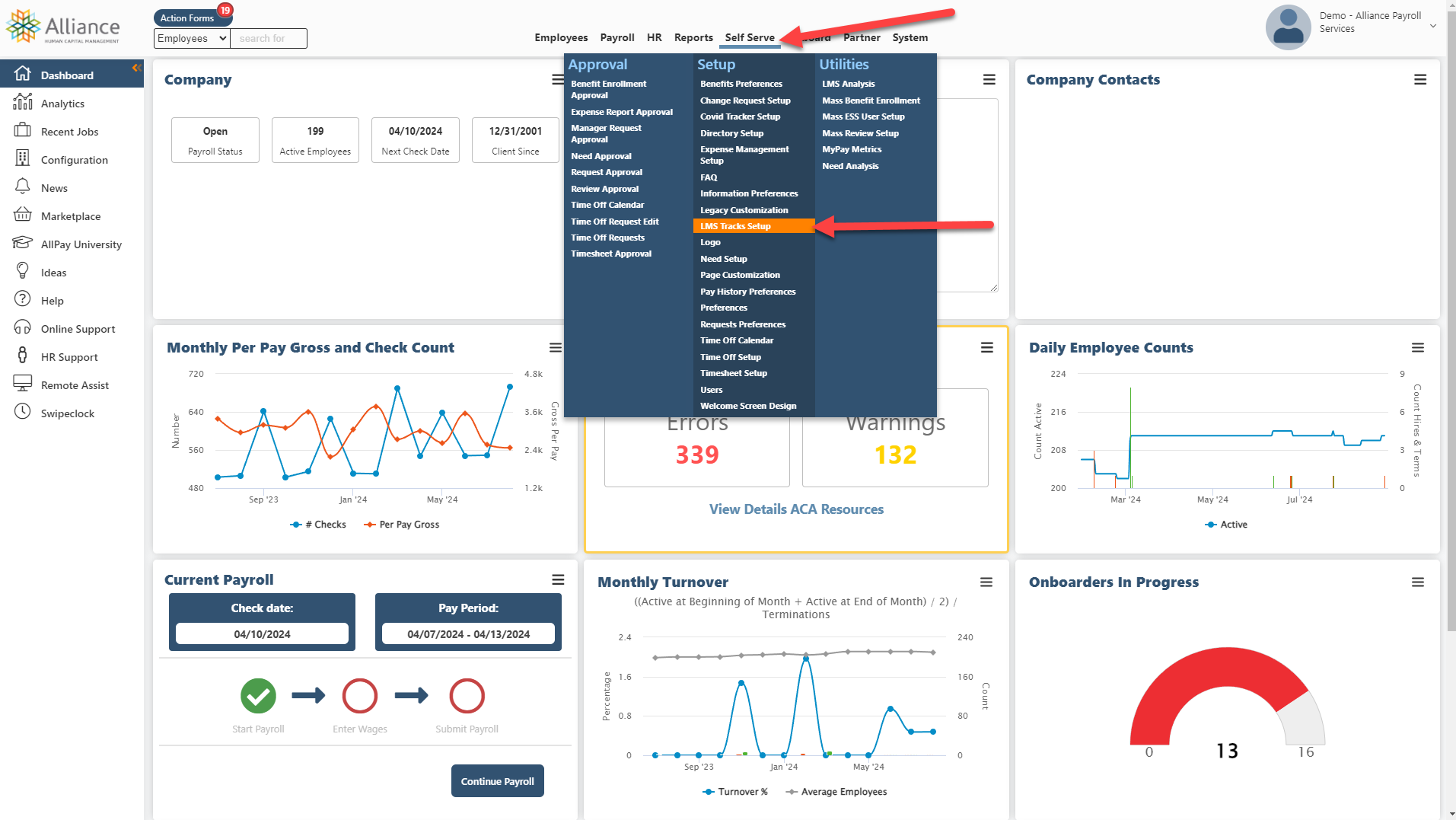This screenshot has height=820, width=1456.
Task: Click the Online Support headset icon
Action: click(x=23, y=327)
